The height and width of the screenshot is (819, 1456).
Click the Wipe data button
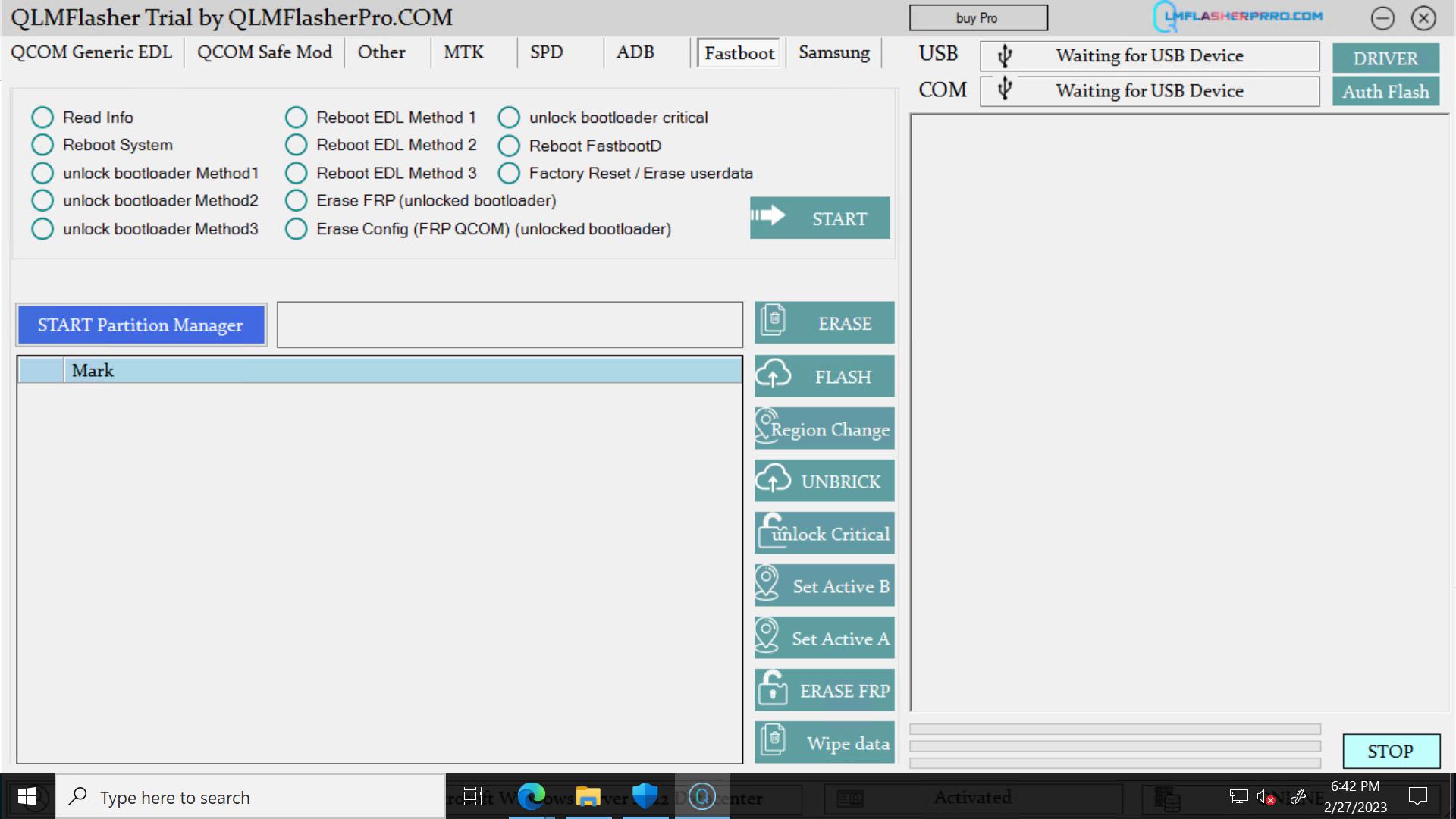coord(824,742)
